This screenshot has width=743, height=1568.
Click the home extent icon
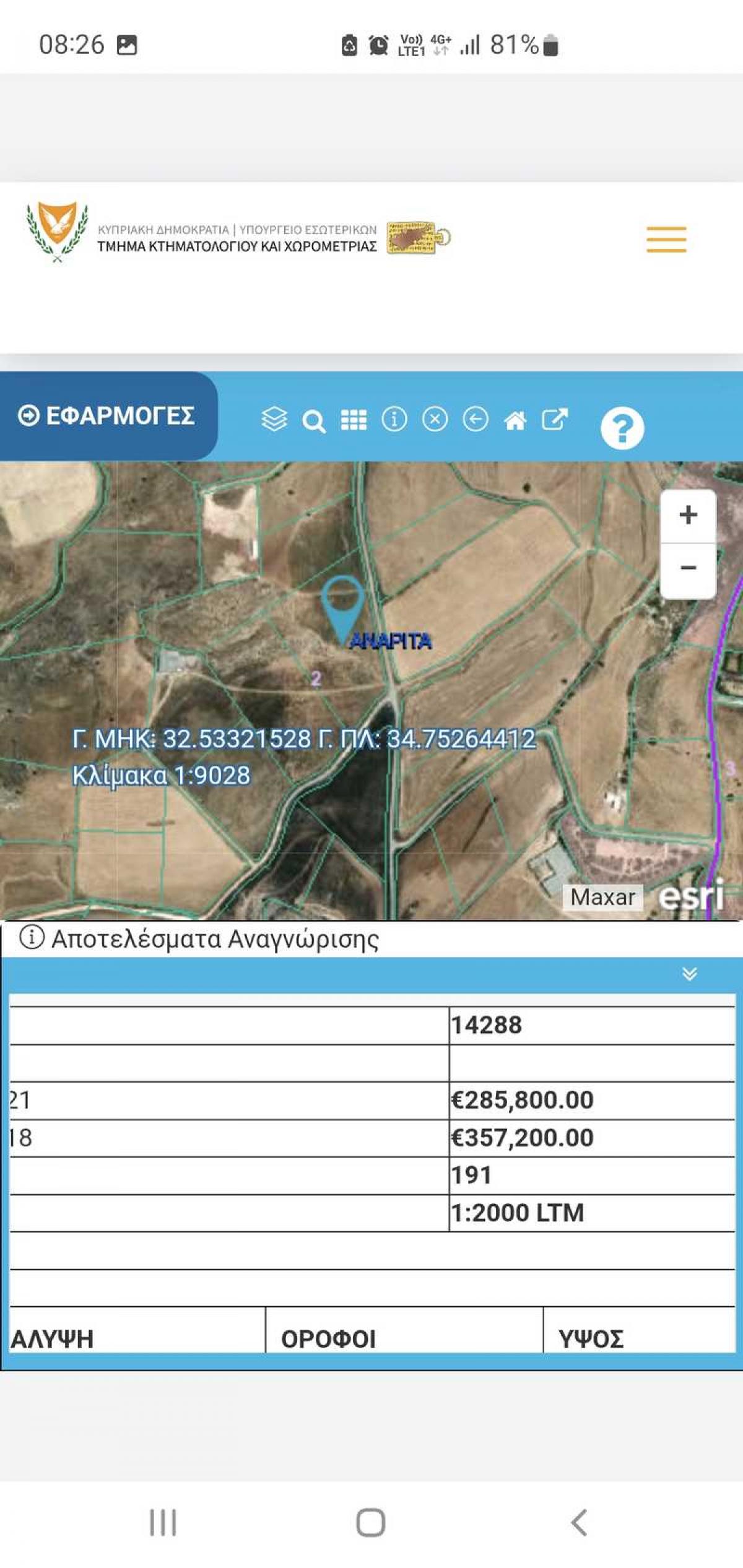[515, 420]
